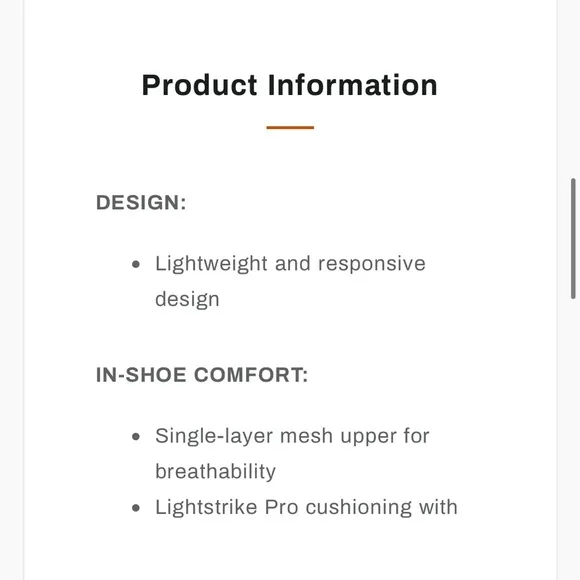Click the word responsive in design bullet

[372, 265]
